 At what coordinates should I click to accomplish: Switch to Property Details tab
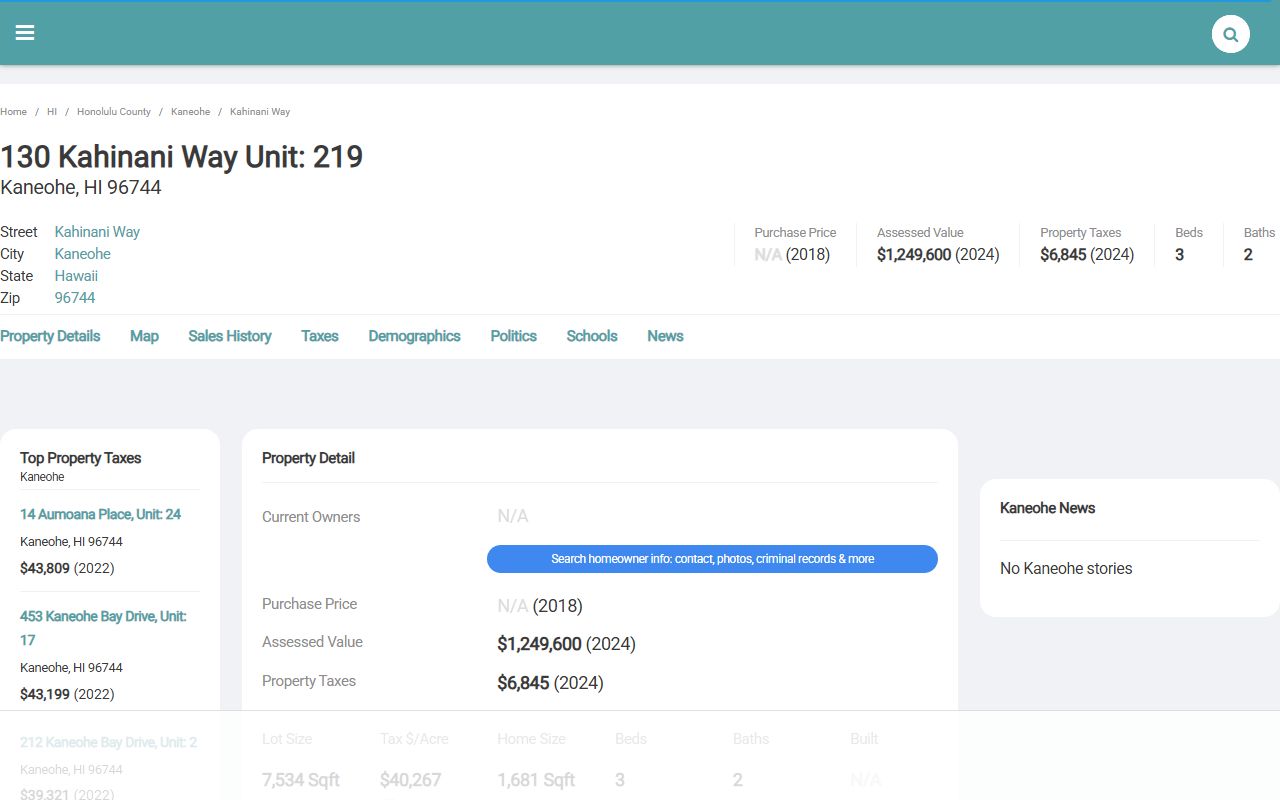pos(50,336)
